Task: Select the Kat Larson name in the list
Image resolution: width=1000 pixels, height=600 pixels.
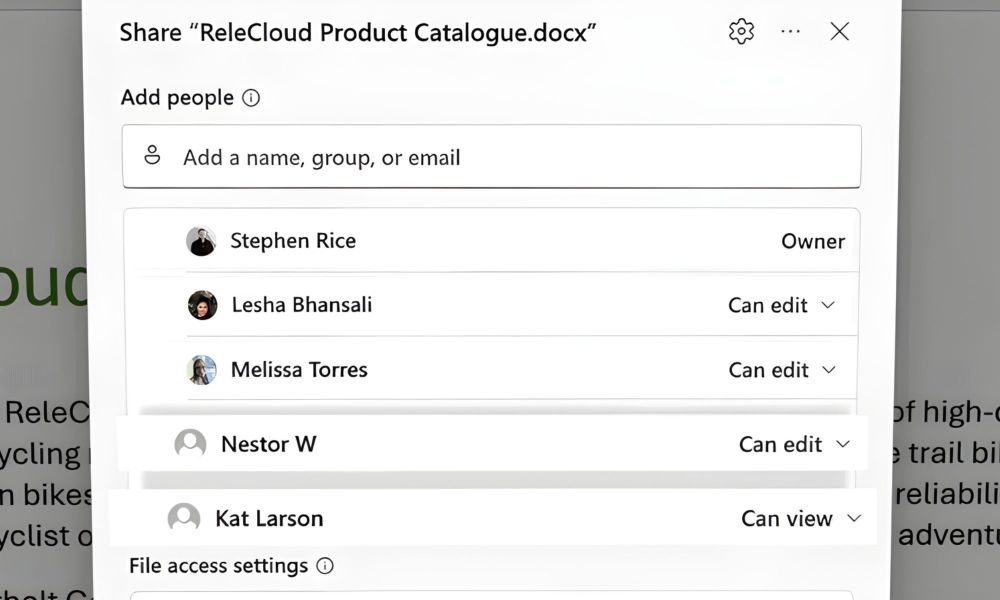Action: coord(269,518)
